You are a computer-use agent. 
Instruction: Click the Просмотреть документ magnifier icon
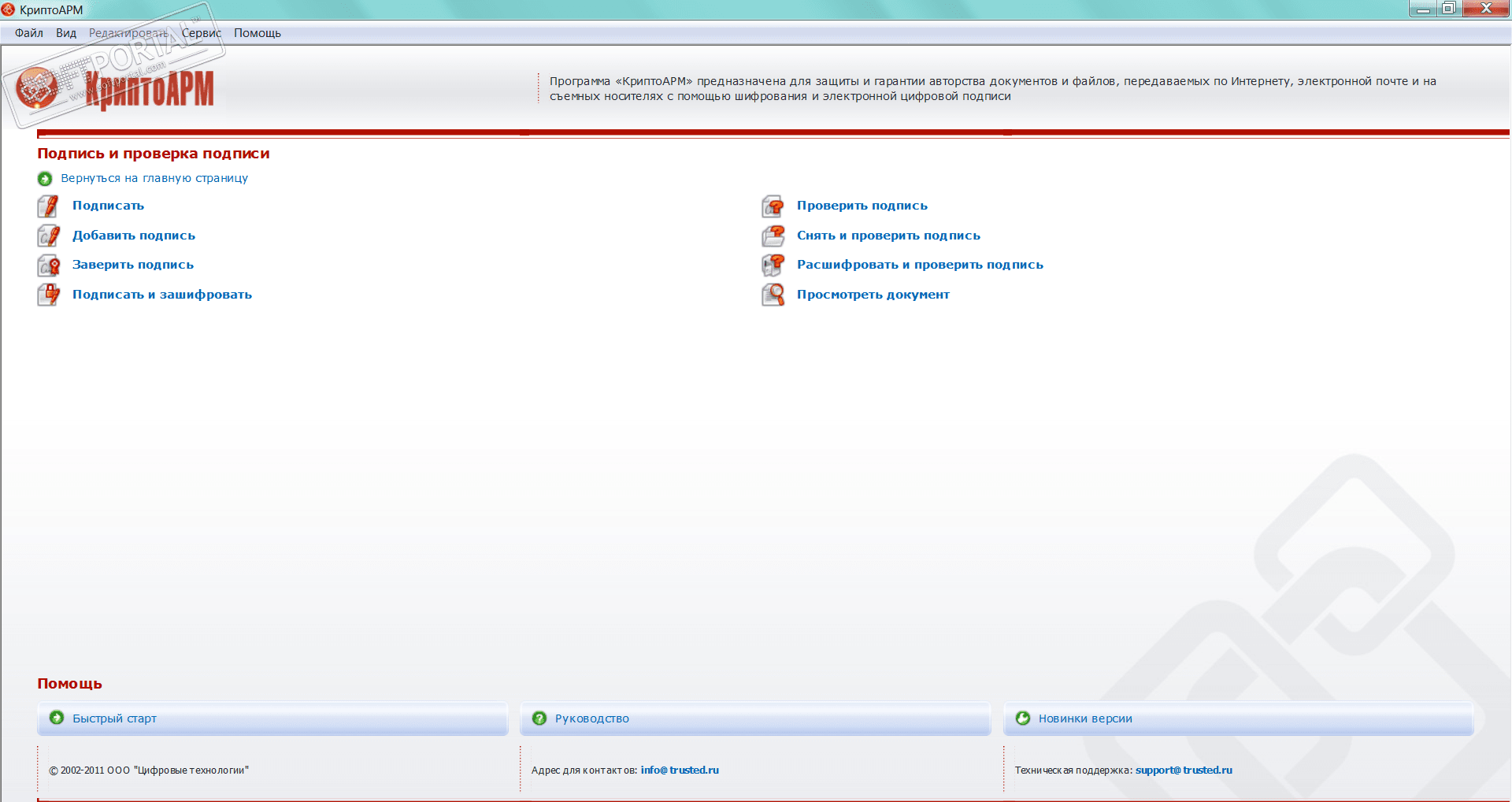pyautogui.click(x=773, y=295)
